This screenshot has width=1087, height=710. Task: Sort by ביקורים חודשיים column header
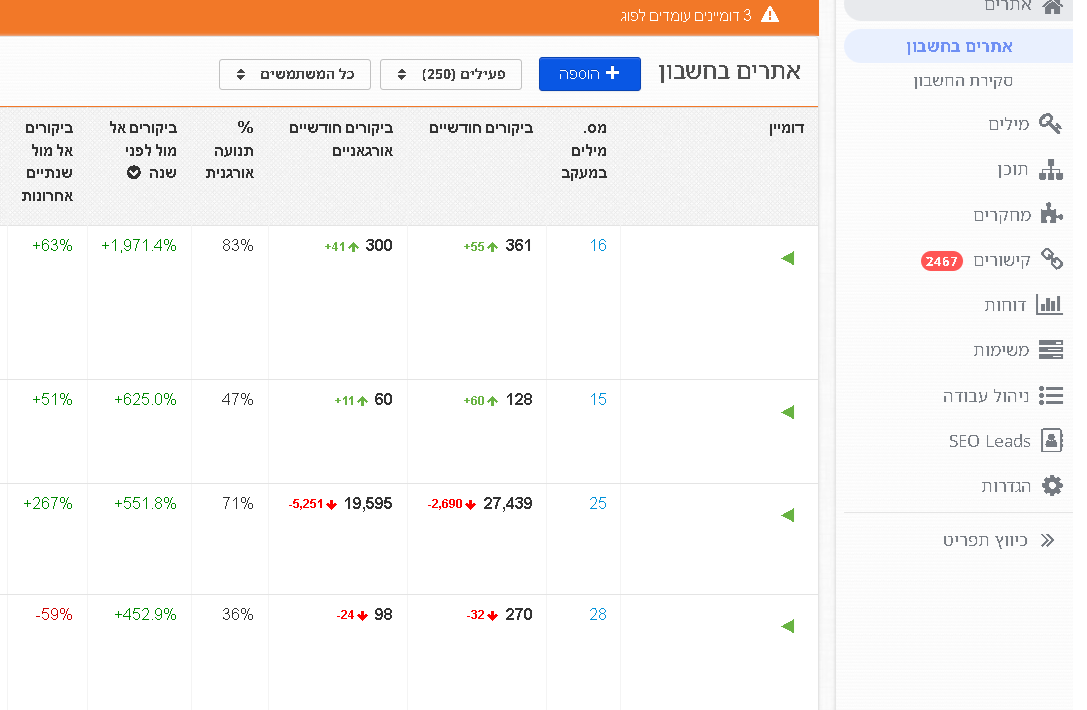coord(481,128)
